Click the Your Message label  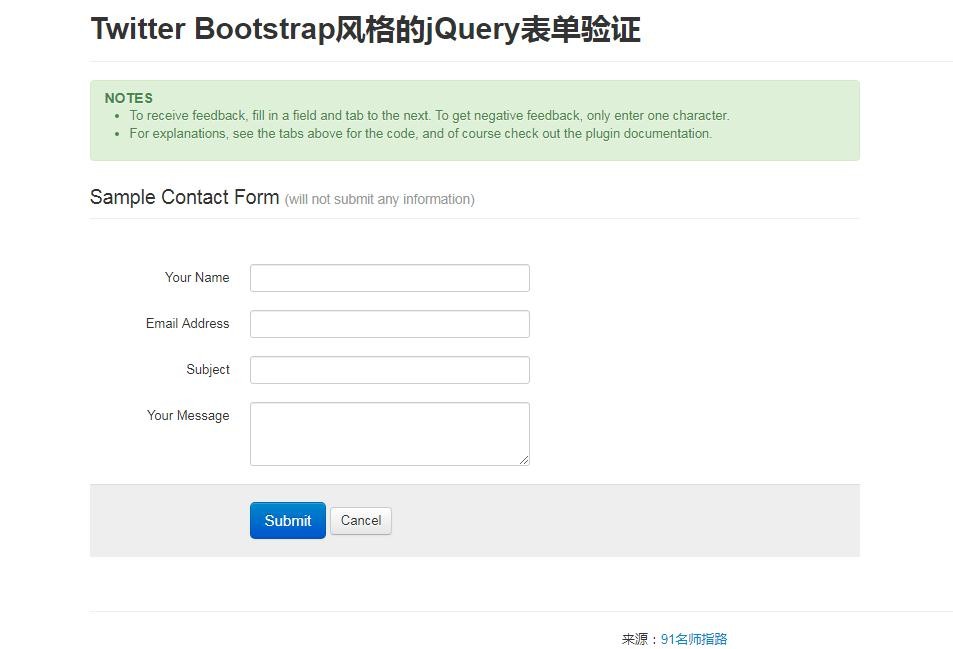coord(188,416)
